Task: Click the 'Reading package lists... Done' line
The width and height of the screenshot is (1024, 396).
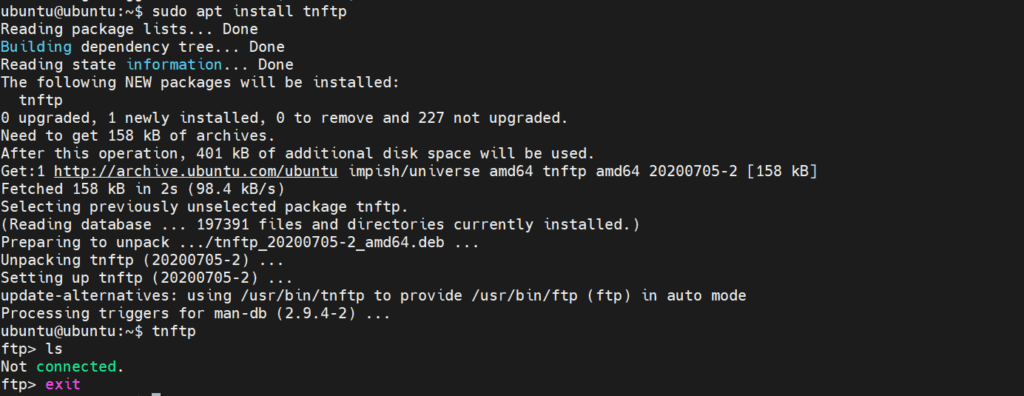Action: (x=129, y=29)
